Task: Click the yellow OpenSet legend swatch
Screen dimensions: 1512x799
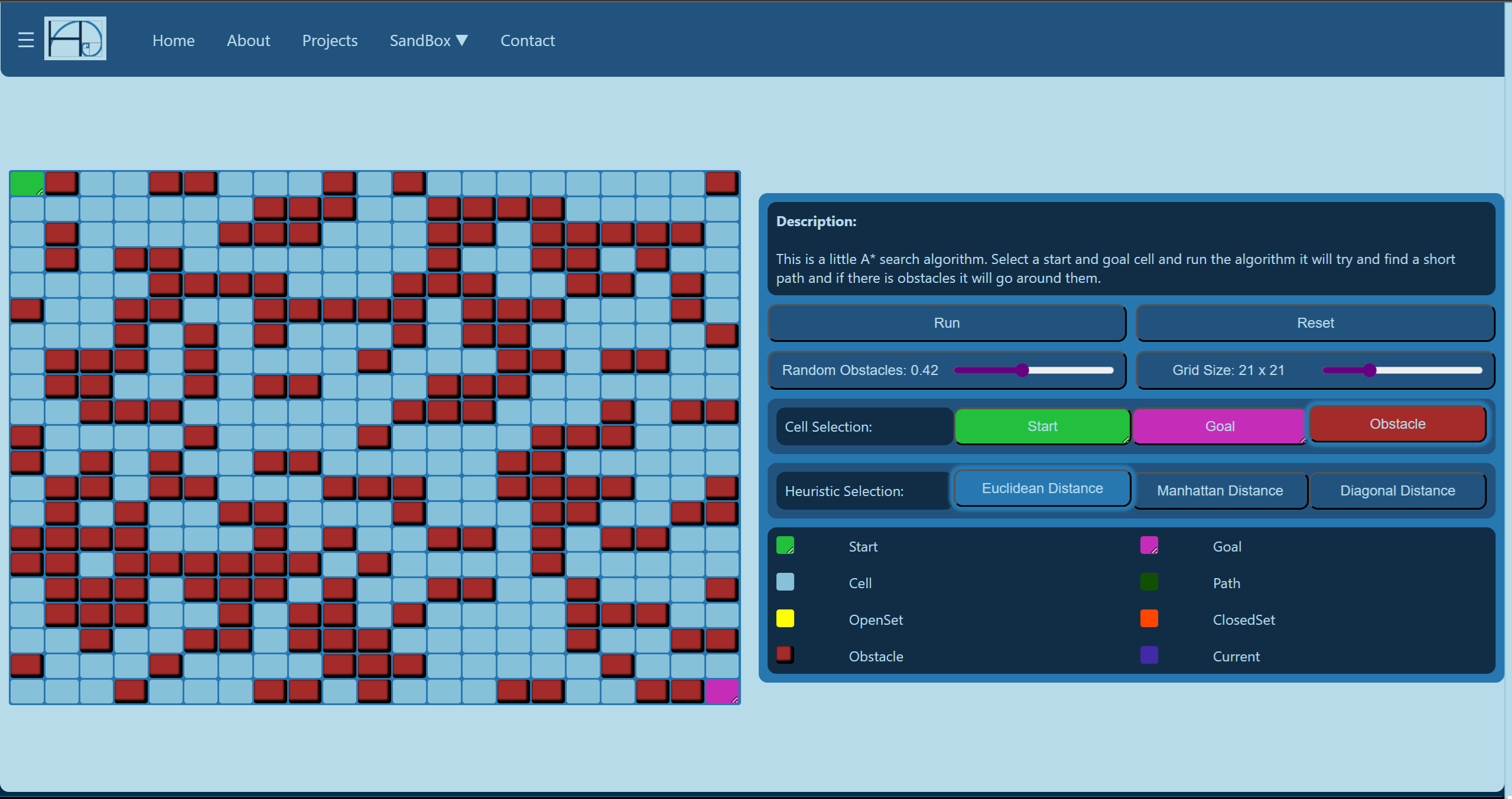Action: coord(785,618)
